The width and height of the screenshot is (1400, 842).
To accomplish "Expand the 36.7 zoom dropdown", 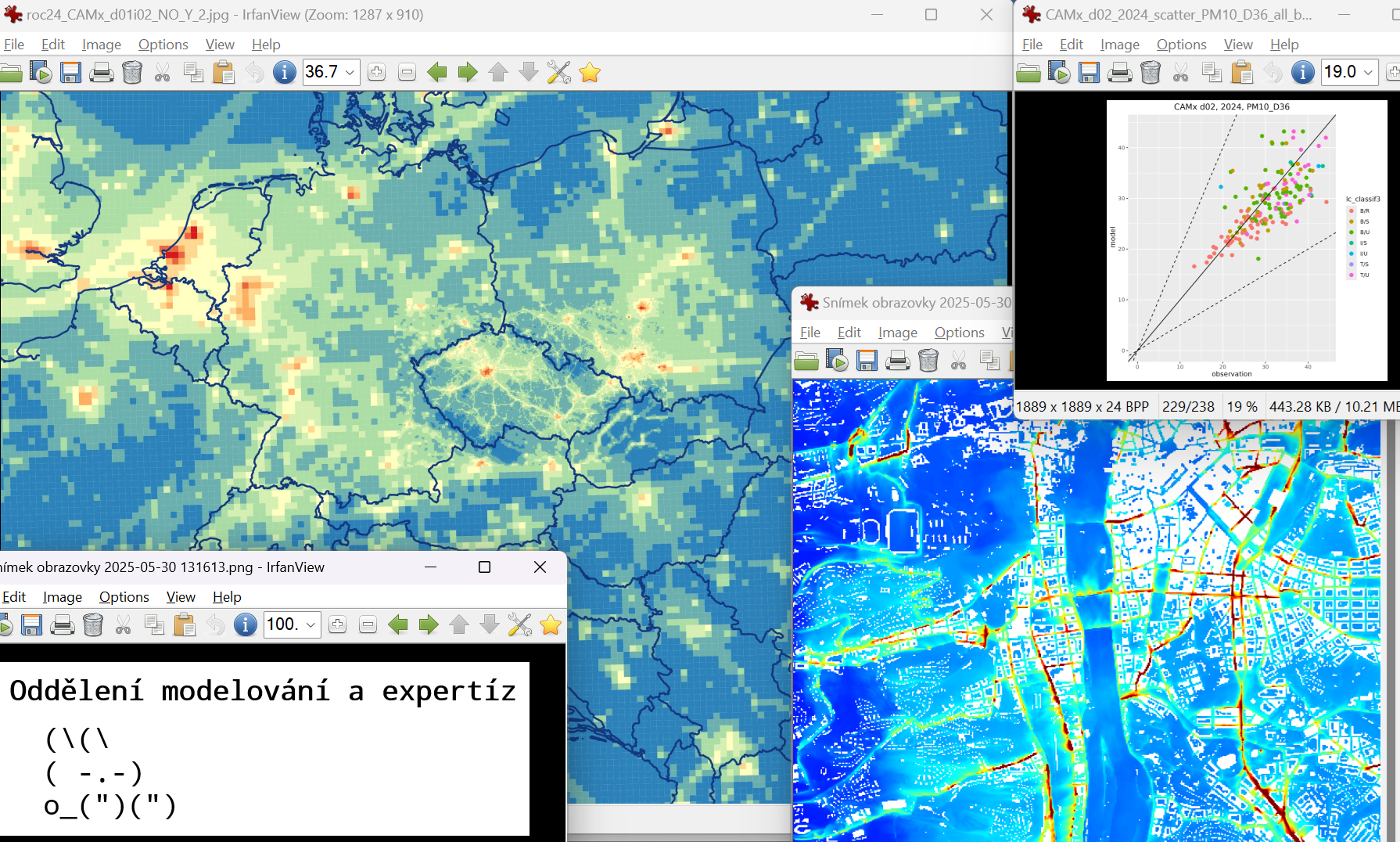I will point(350,73).
